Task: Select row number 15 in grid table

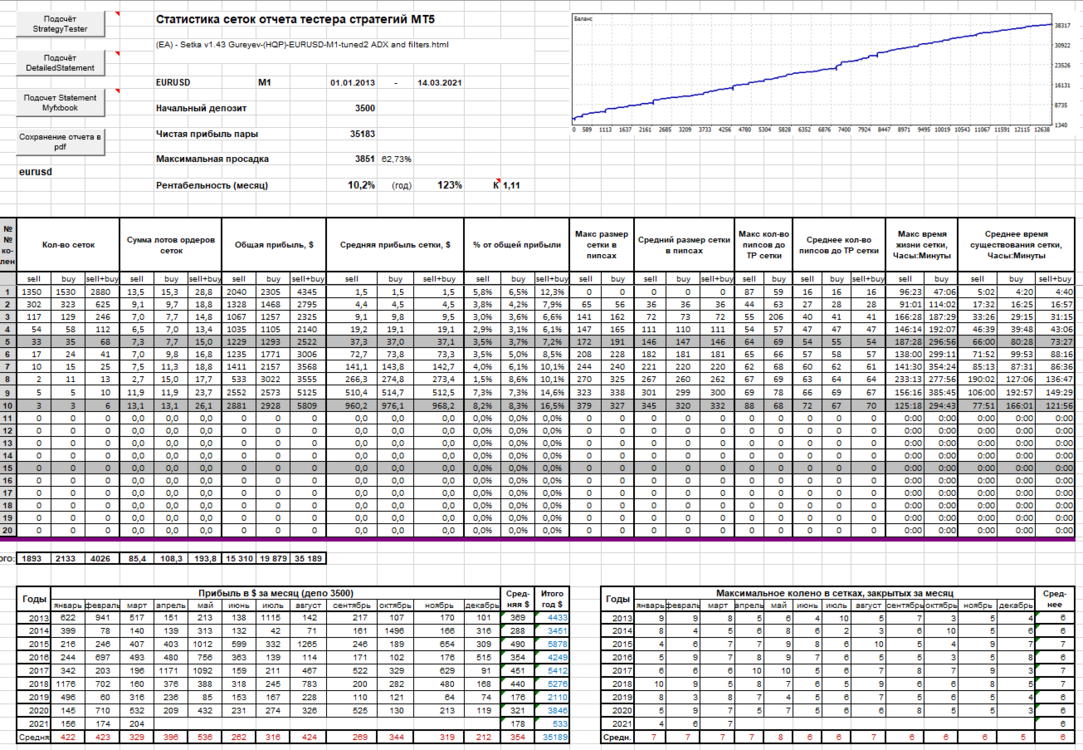Action: pos(8,468)
